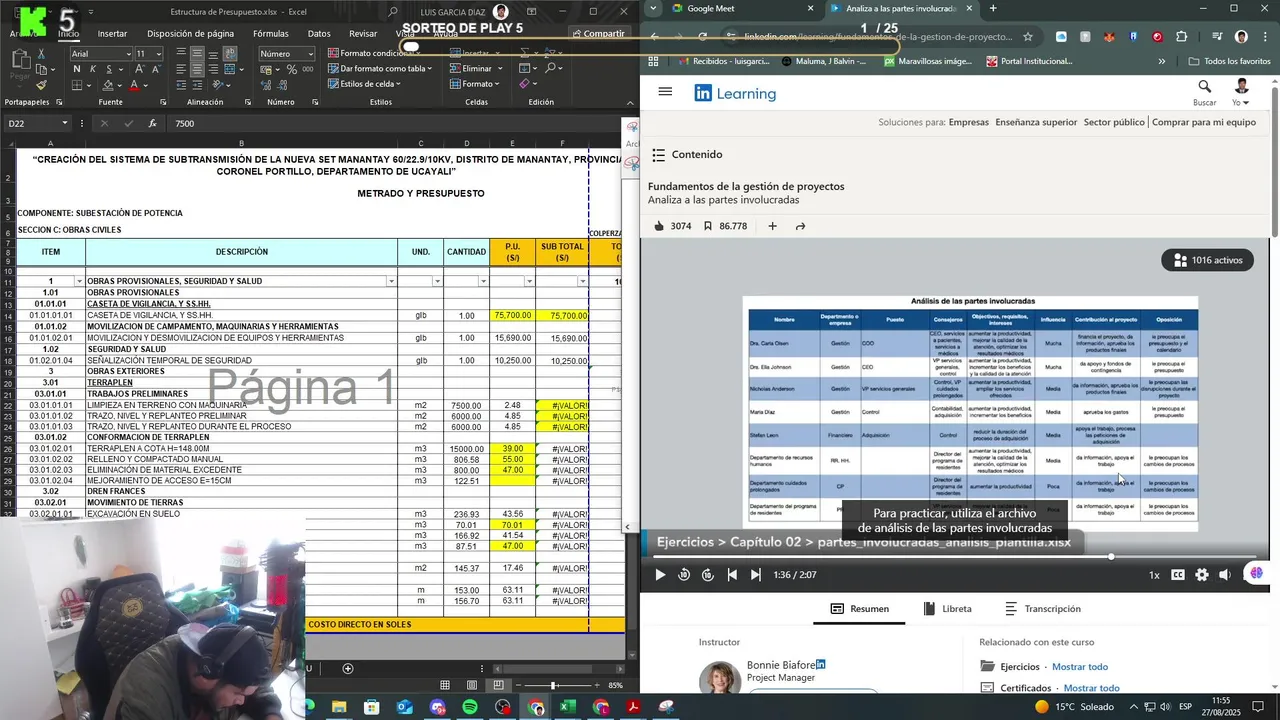1280x720 pixels.
Task: Click the insert function fx icon
Action: [152, 123]
